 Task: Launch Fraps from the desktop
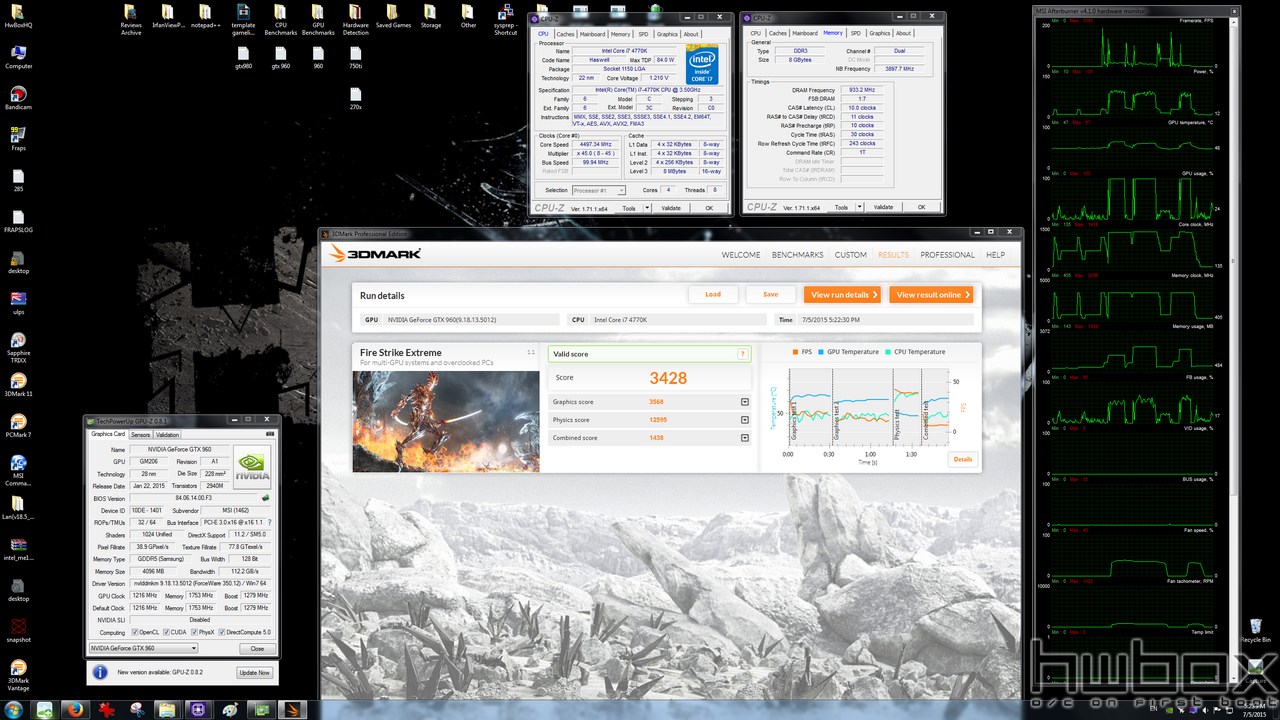click(18, 136)
